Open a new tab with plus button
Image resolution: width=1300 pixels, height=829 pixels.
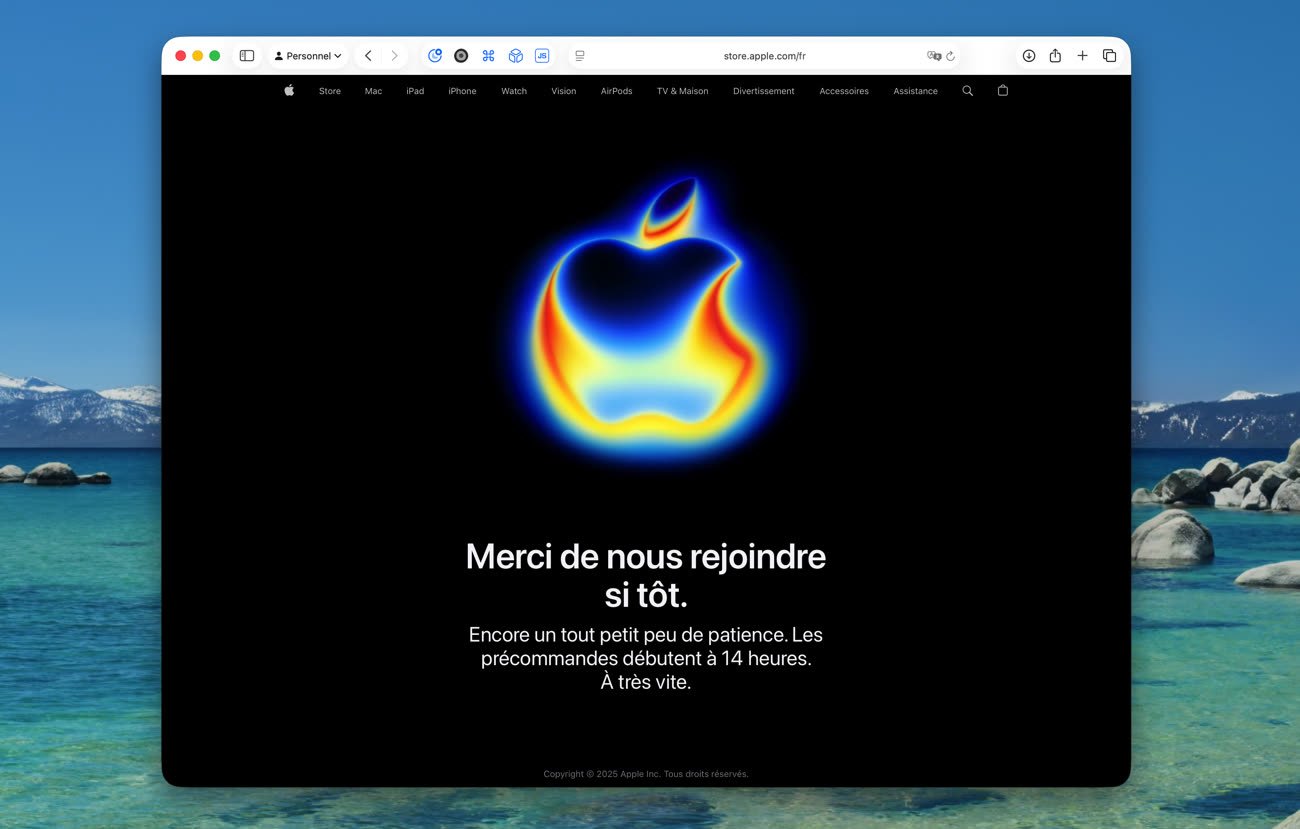[1082, 56]
